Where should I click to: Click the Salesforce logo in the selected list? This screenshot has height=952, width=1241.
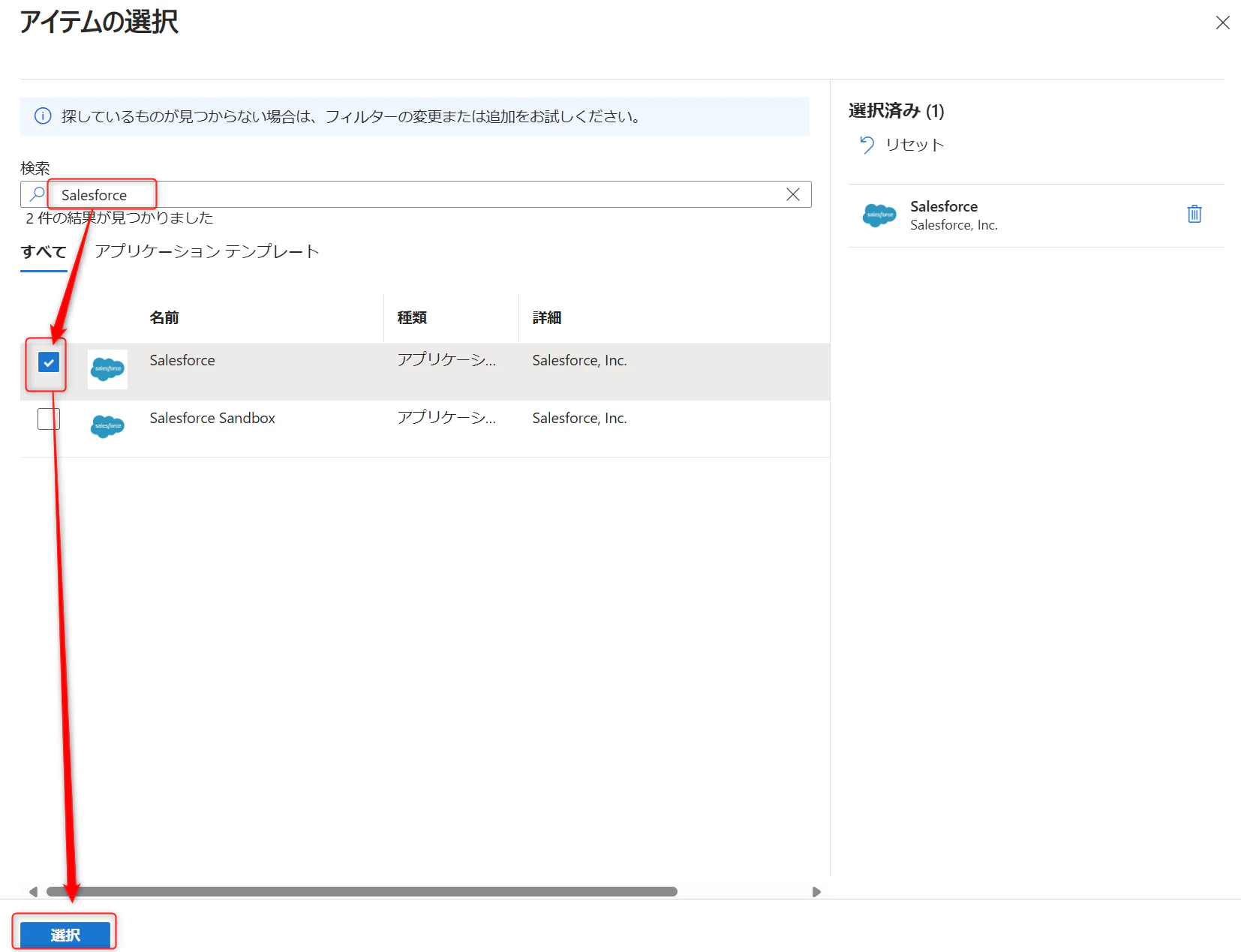click(x=879, y=215)
